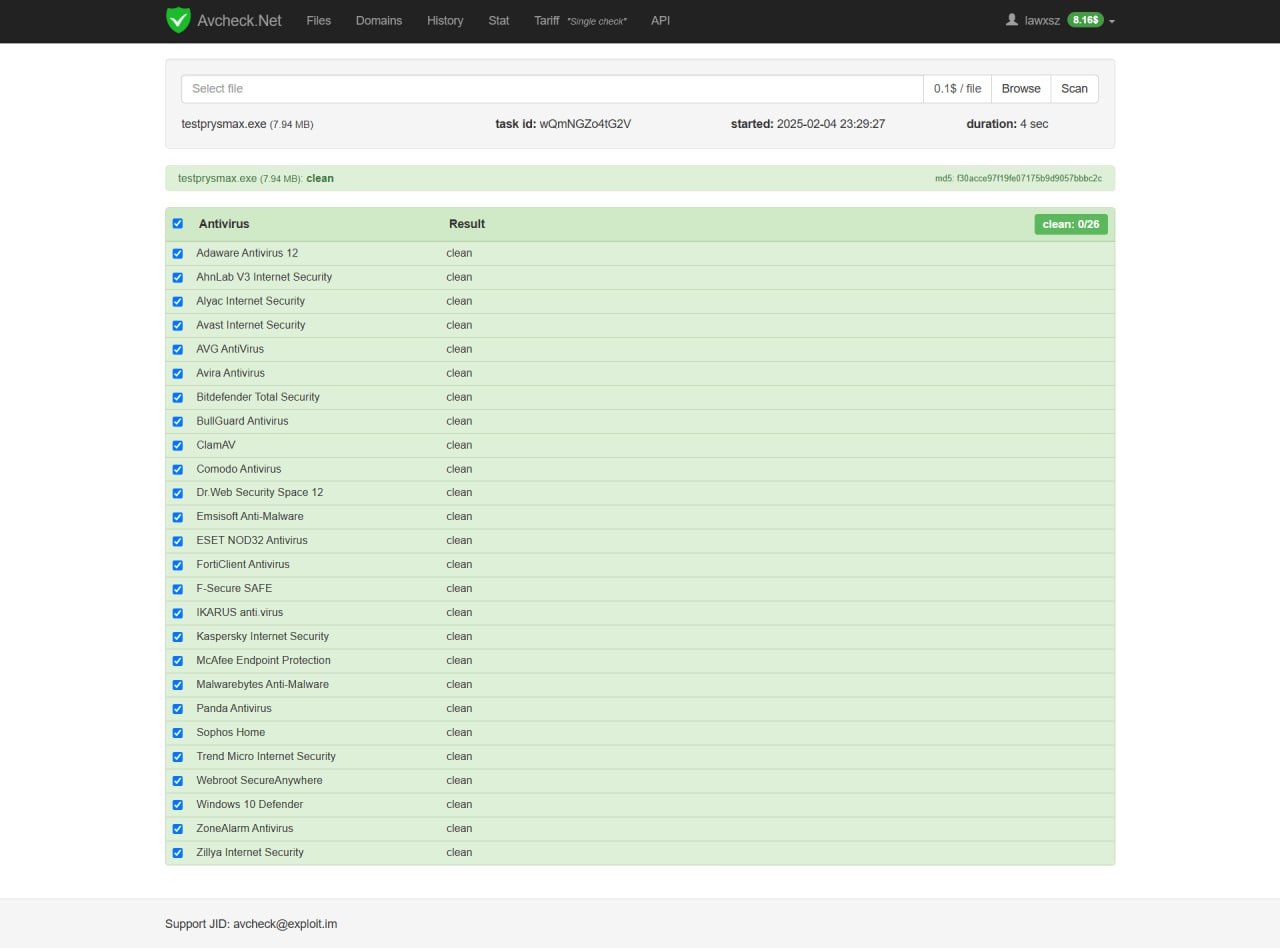Image resolution: width=1280 pixels, height=948 pixels.
Task: Disable the Avast Internet Security checkbox
Action: pyautogui.click(x=178, y=326)
